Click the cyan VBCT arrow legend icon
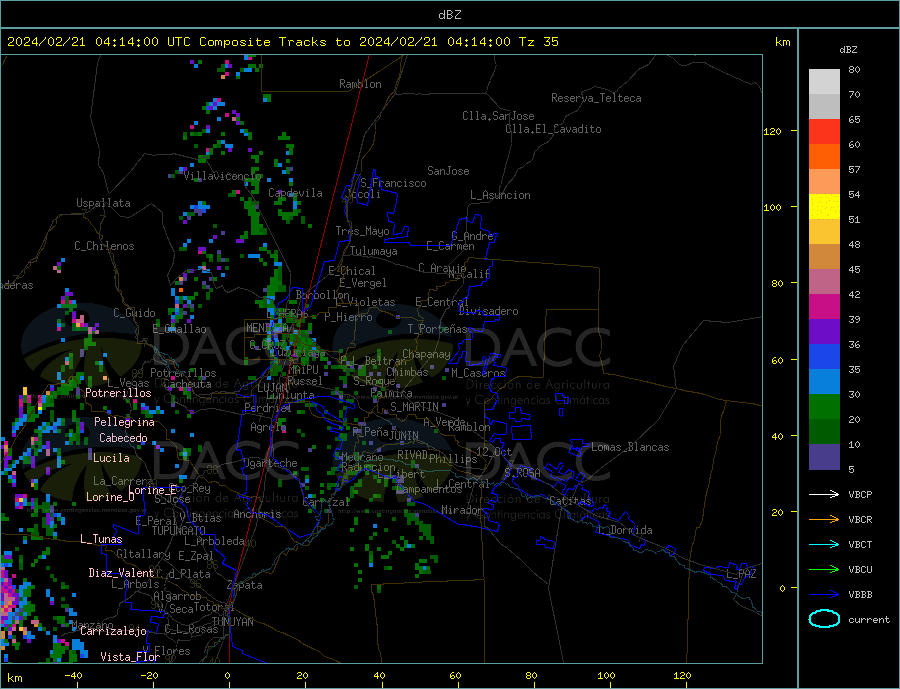900x689 pixels. pyautogui.click(x=824, y=544)
